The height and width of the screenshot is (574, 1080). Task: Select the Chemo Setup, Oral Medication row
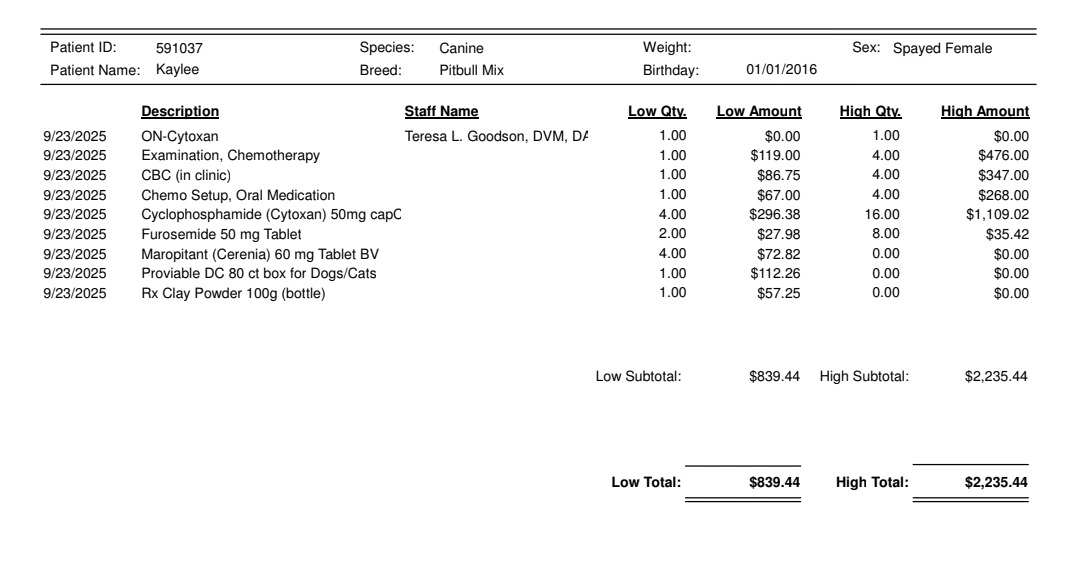238,195
